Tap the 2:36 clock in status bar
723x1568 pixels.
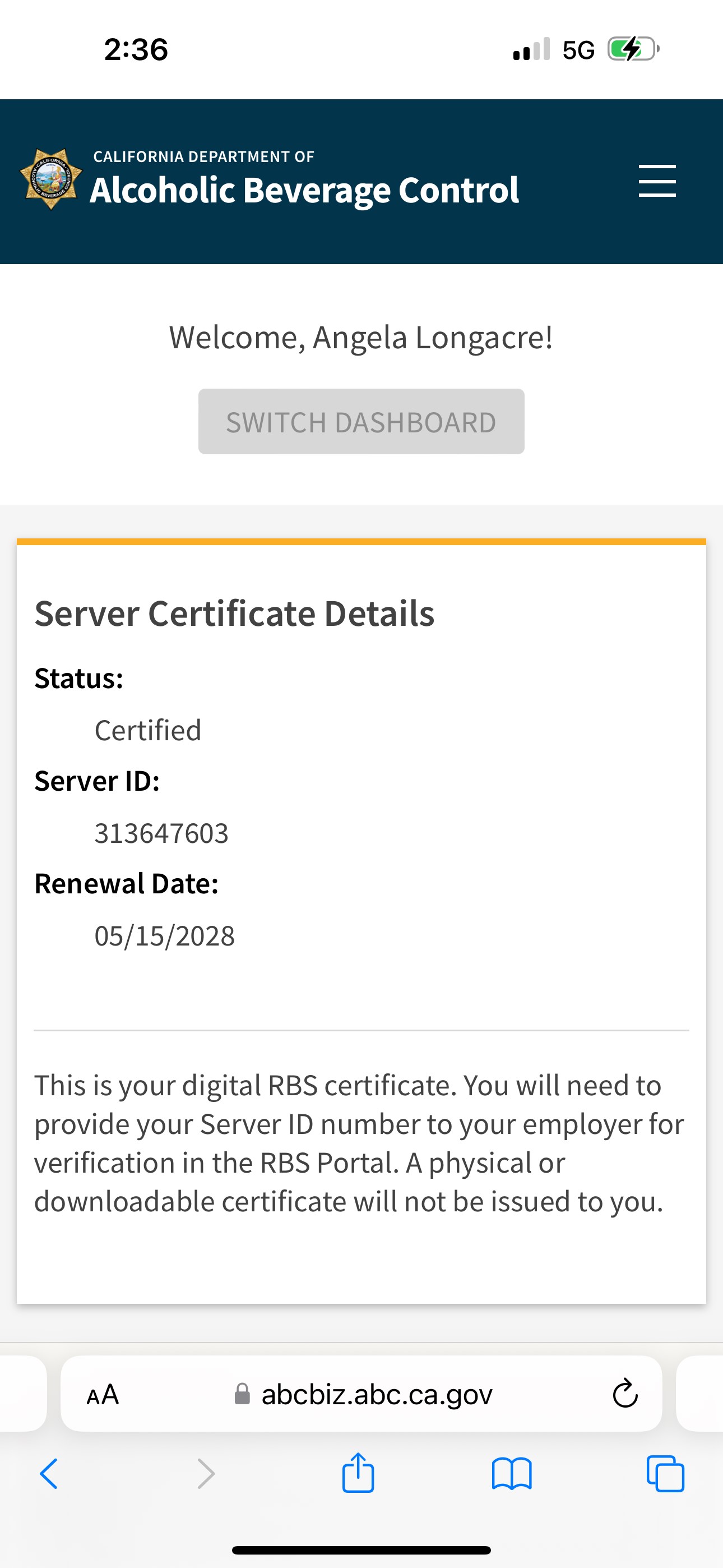click(x=136, y=49)
